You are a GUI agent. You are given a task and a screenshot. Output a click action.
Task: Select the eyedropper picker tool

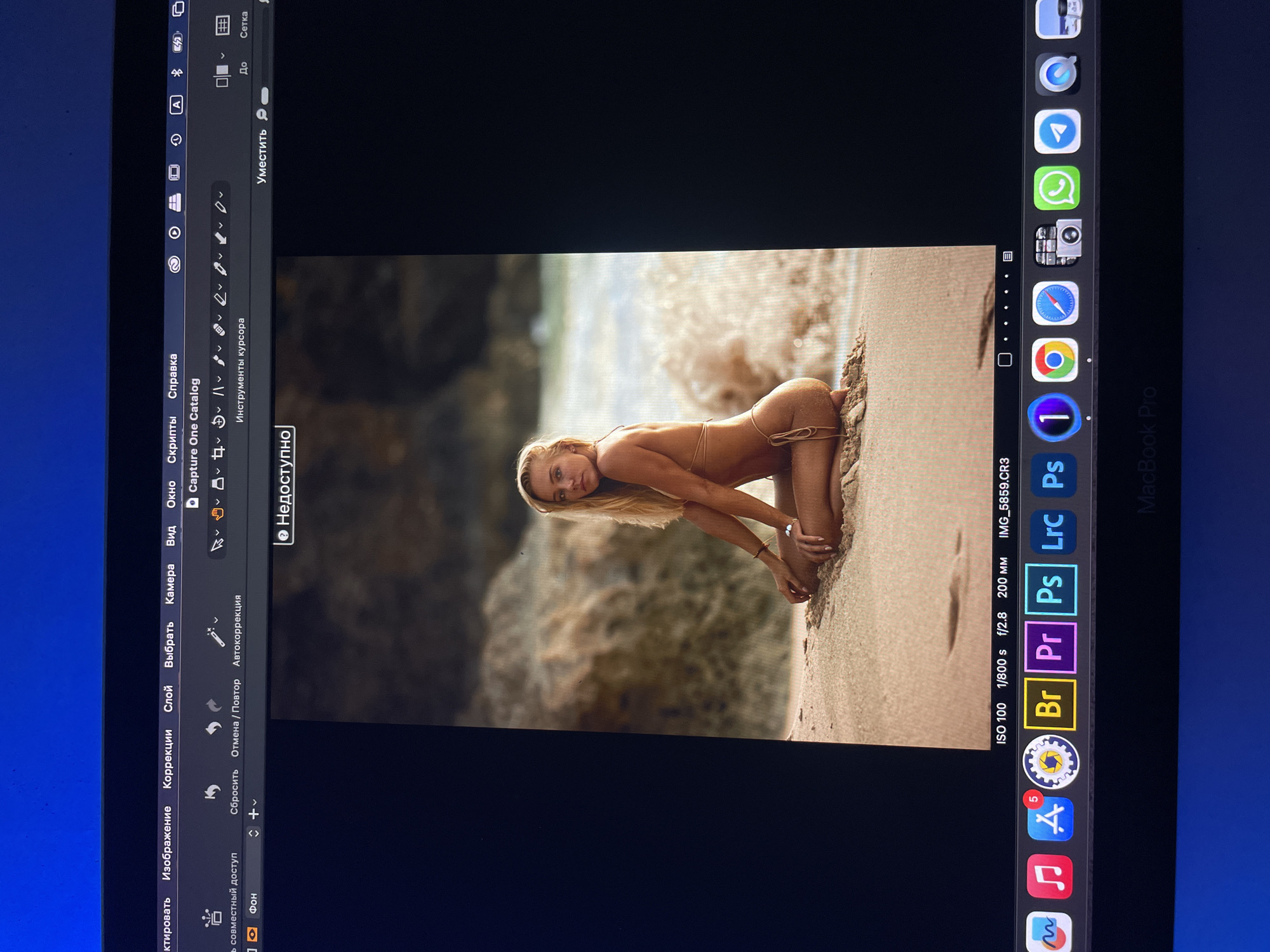(x=220, y=268)
